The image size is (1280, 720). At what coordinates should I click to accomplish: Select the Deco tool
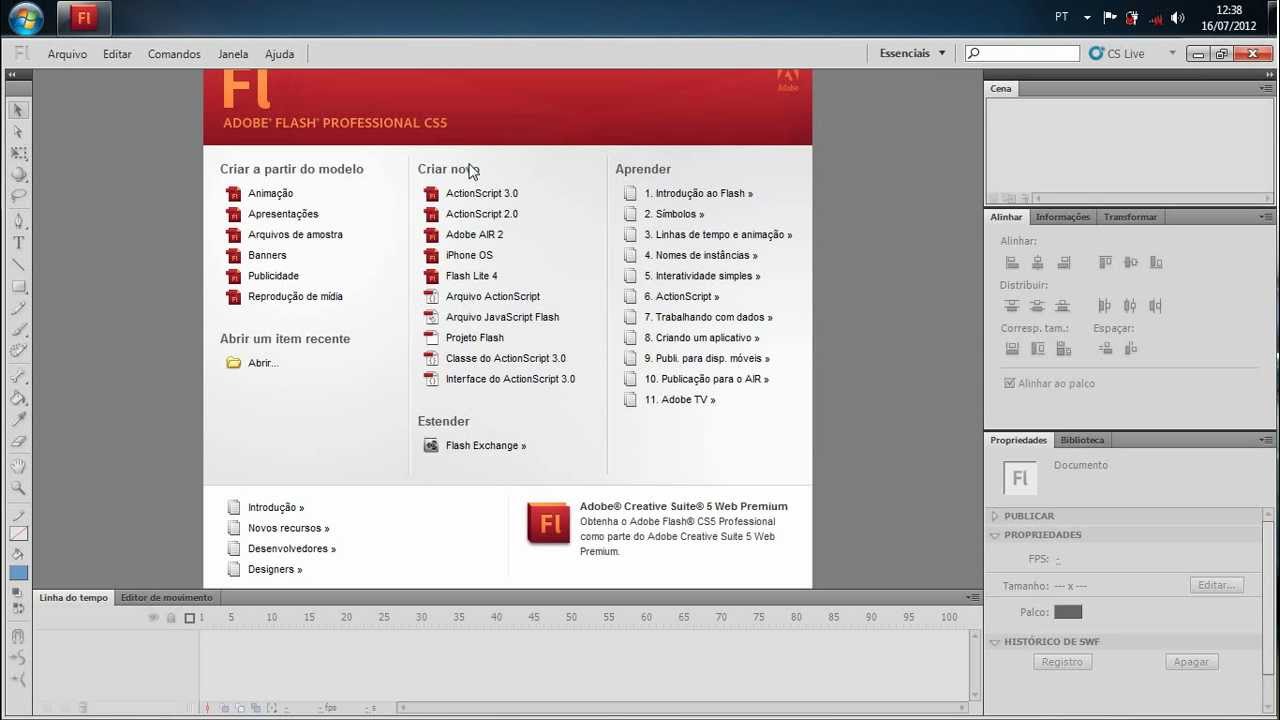click(18, 351)
